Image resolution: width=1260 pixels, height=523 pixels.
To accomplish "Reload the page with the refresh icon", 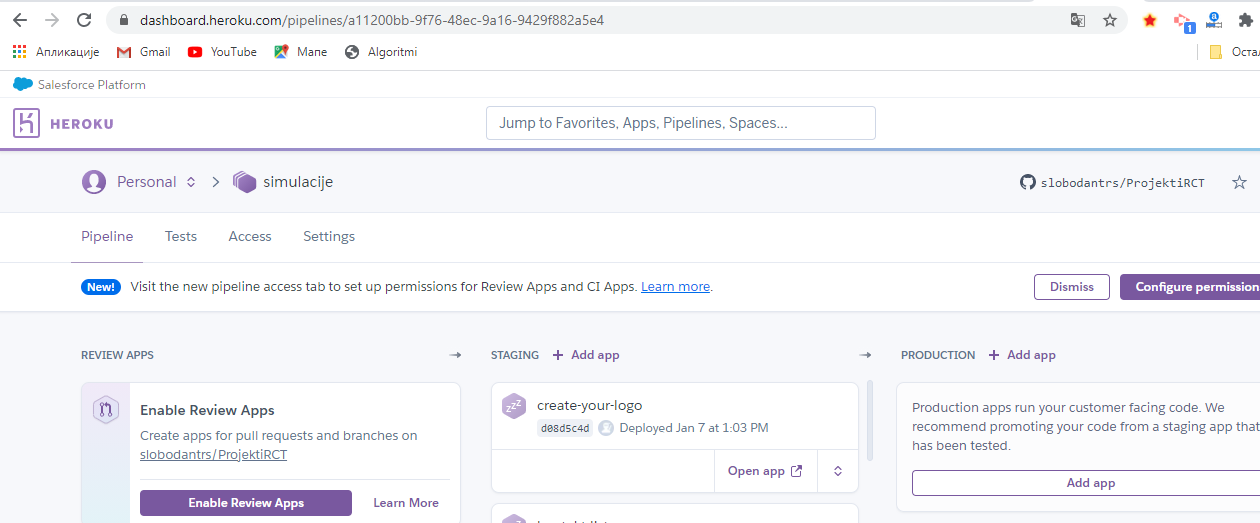I will [84, 20].
